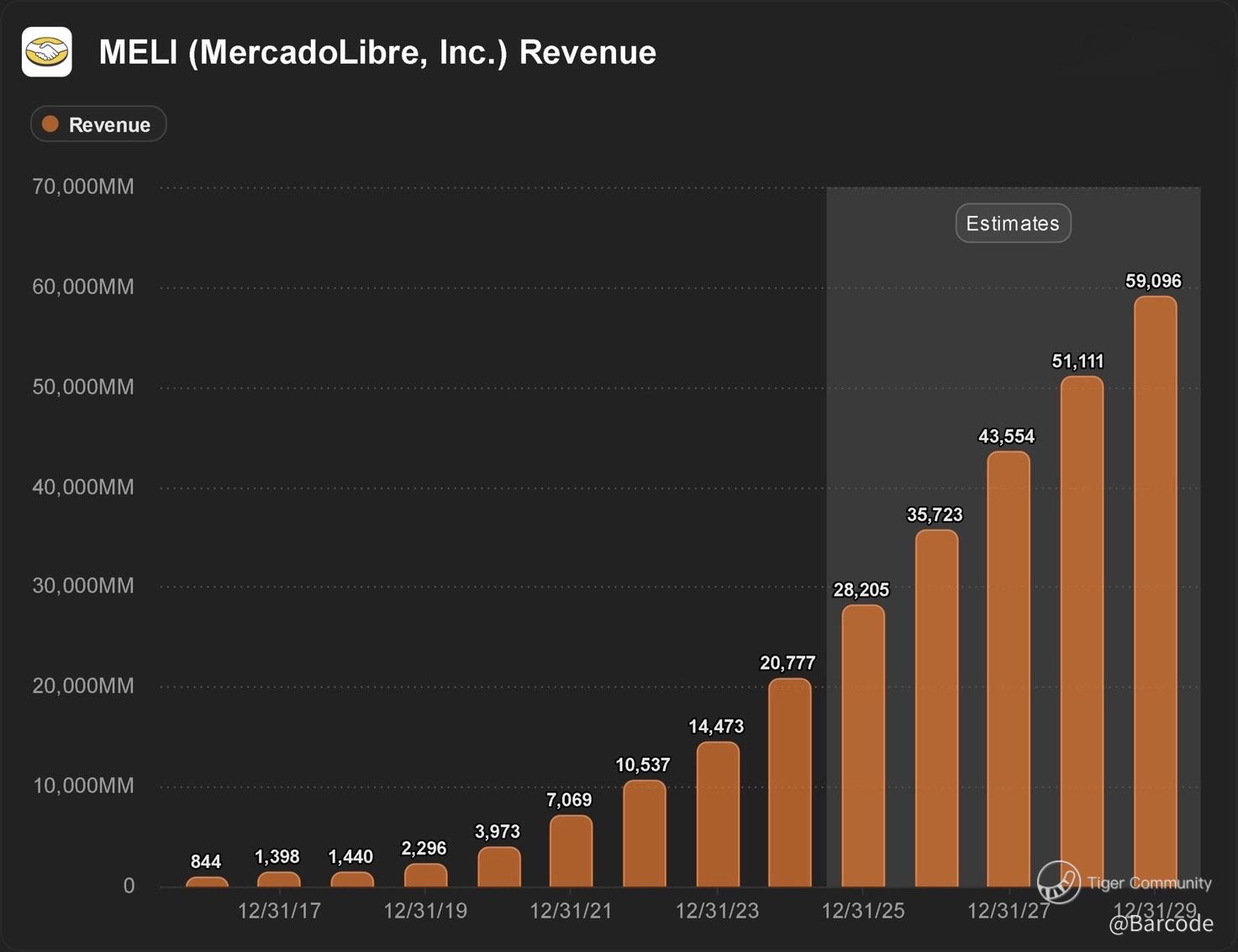Select the bar with value 1,440
The image size is (1238, 952).
[352, 879]
